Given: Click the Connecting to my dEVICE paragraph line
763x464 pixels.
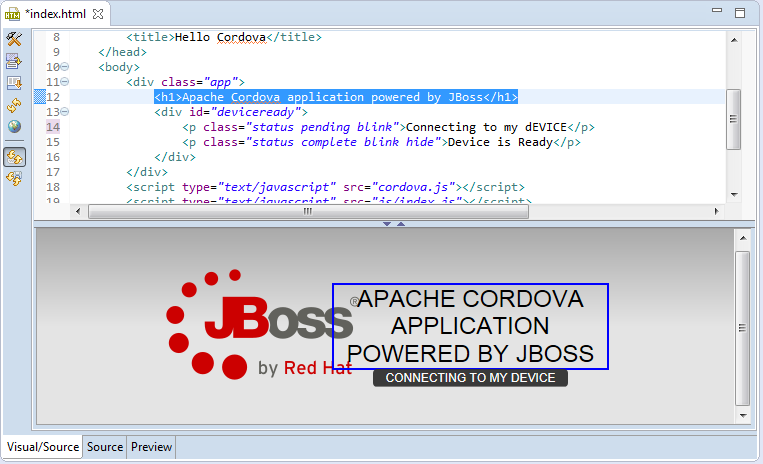Looking at the screenshot, I should coord(388,127).
